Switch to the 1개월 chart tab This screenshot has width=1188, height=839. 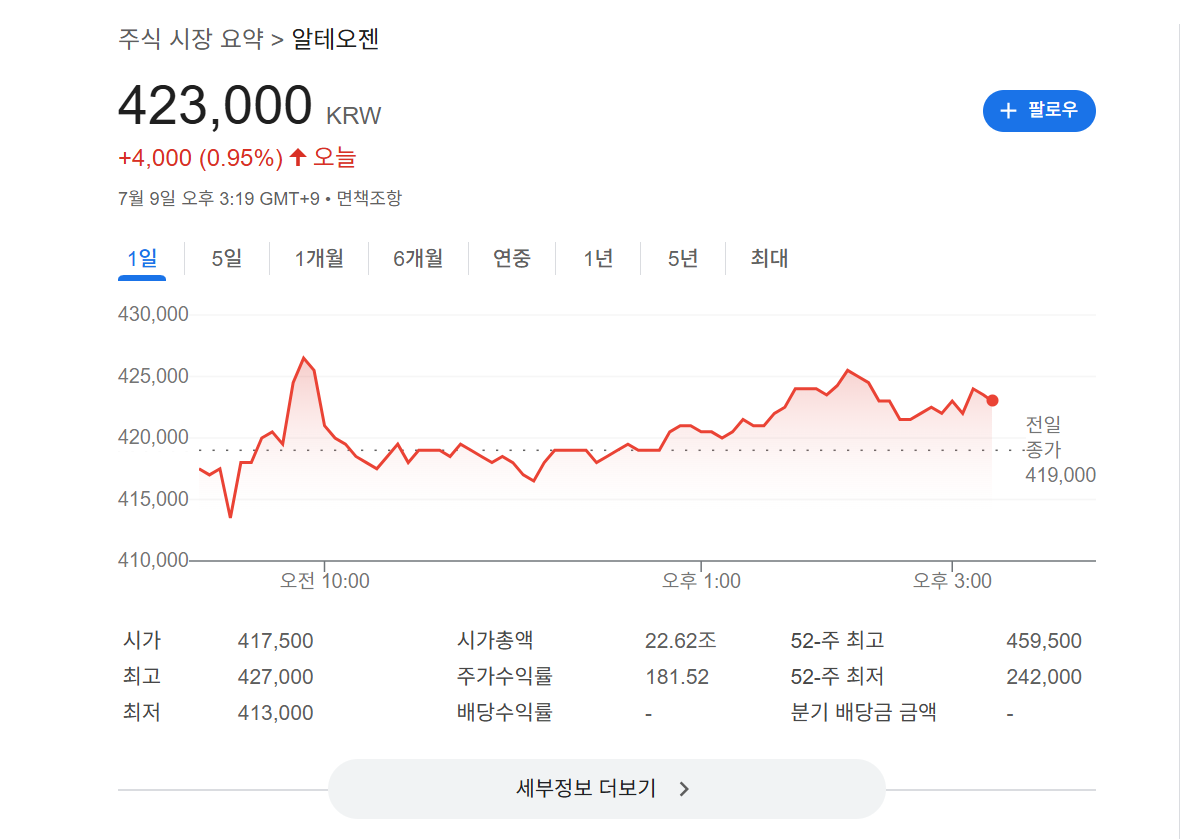pyautogui.click(x=319, y=258)
